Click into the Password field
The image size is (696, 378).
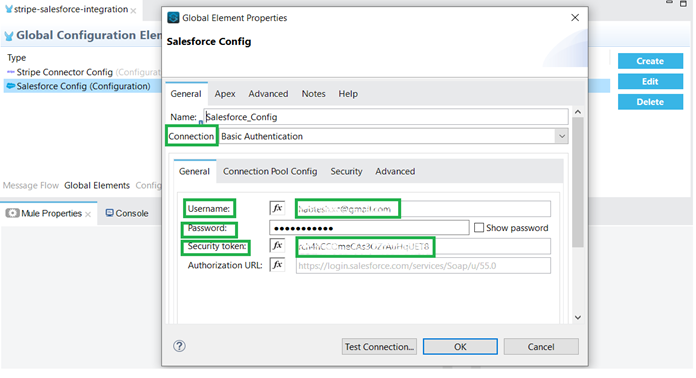click(369, 228)
